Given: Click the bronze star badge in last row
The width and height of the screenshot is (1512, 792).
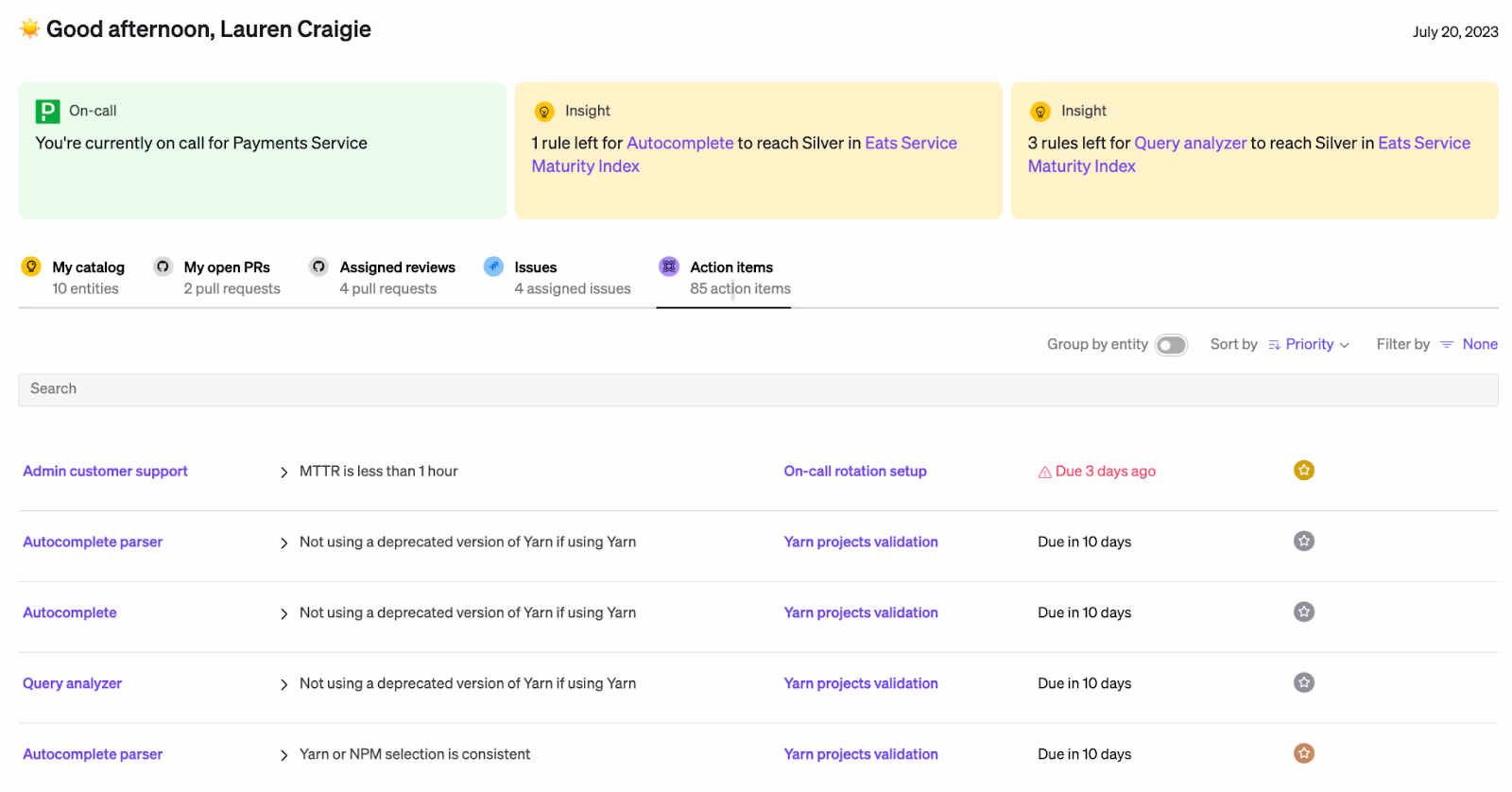Looking at the screenshot, I should click(x=1304, y=754).
